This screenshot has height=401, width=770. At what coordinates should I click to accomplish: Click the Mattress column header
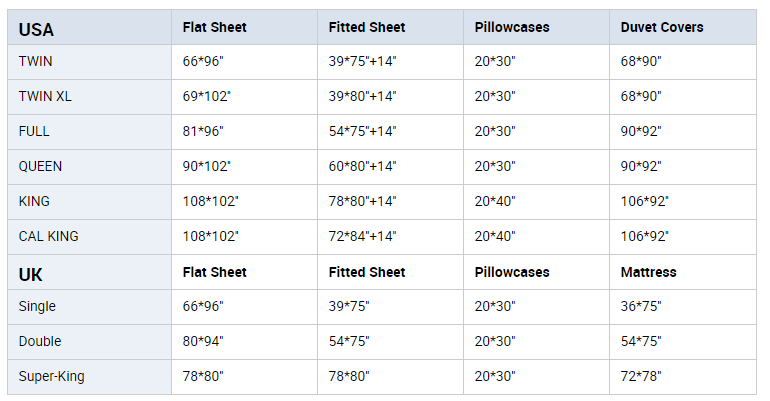pos(648,272)
